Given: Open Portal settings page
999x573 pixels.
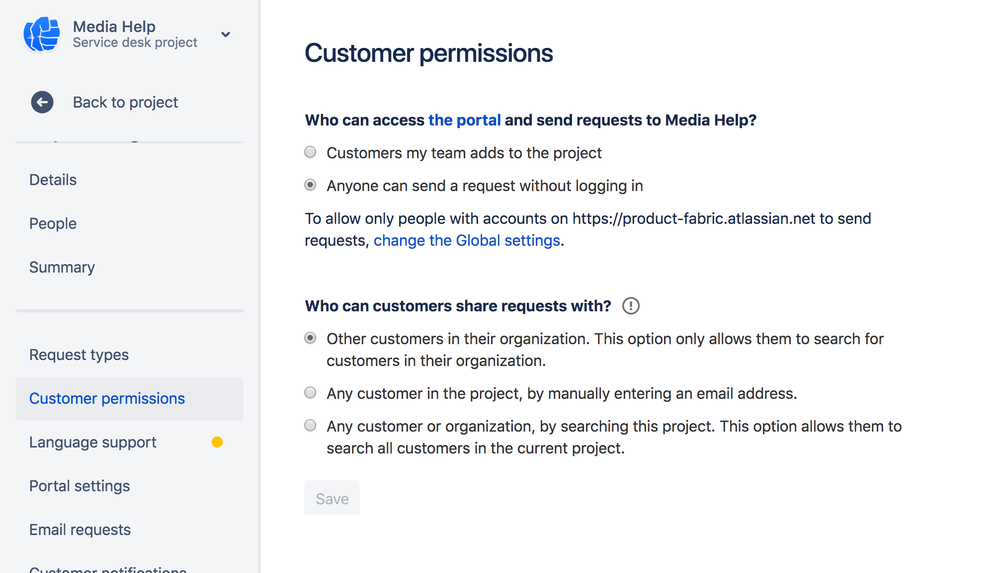Looking at the screenshot, I should click(x=80, y=486).
